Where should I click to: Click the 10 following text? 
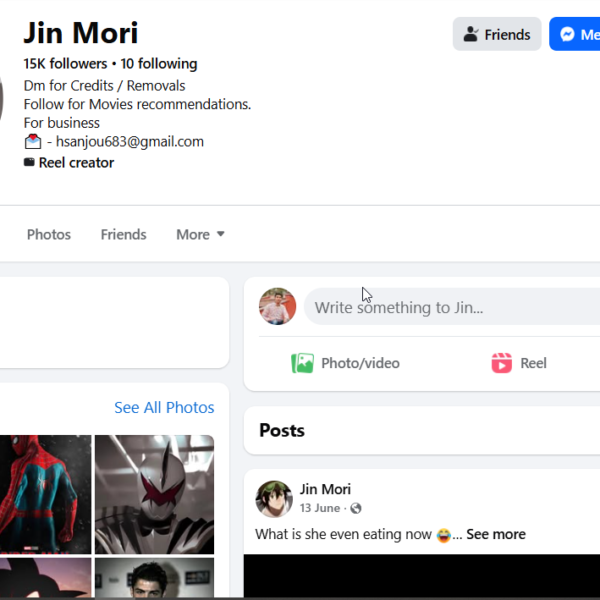pos(159,64)
